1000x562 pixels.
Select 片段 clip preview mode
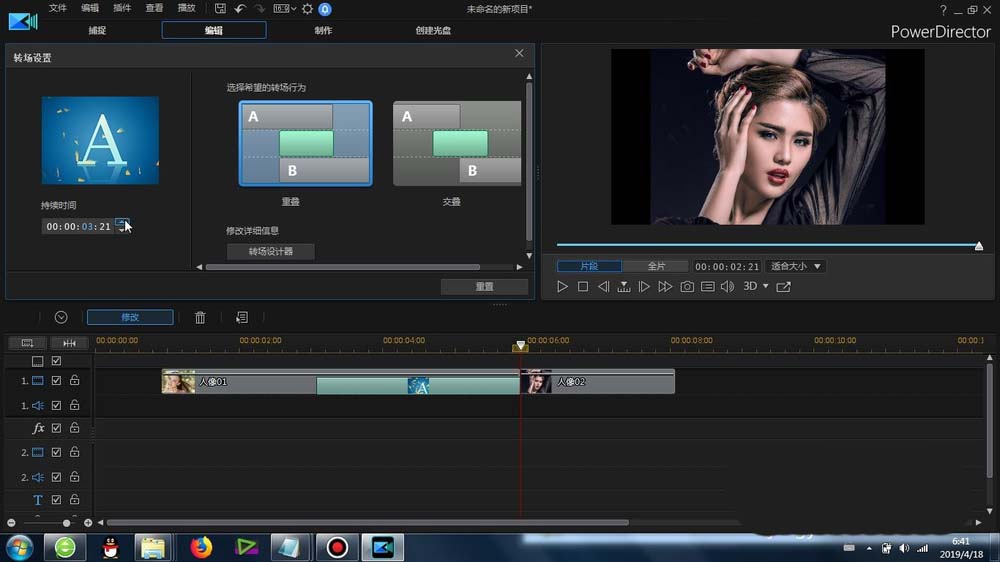pos(589,266)
